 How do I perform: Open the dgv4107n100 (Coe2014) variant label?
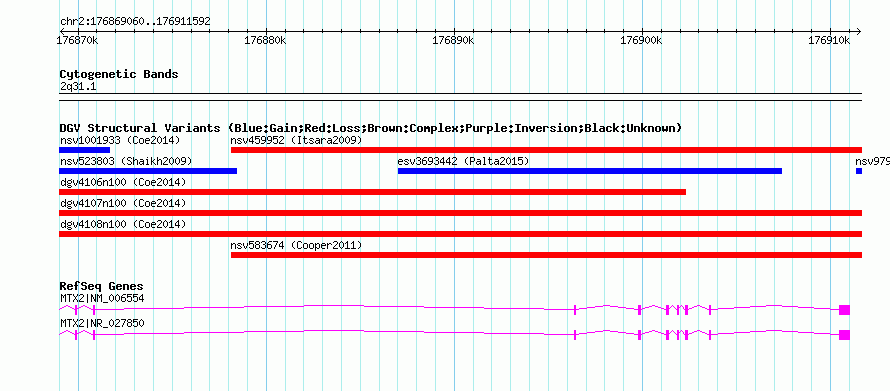pos(123,203)
